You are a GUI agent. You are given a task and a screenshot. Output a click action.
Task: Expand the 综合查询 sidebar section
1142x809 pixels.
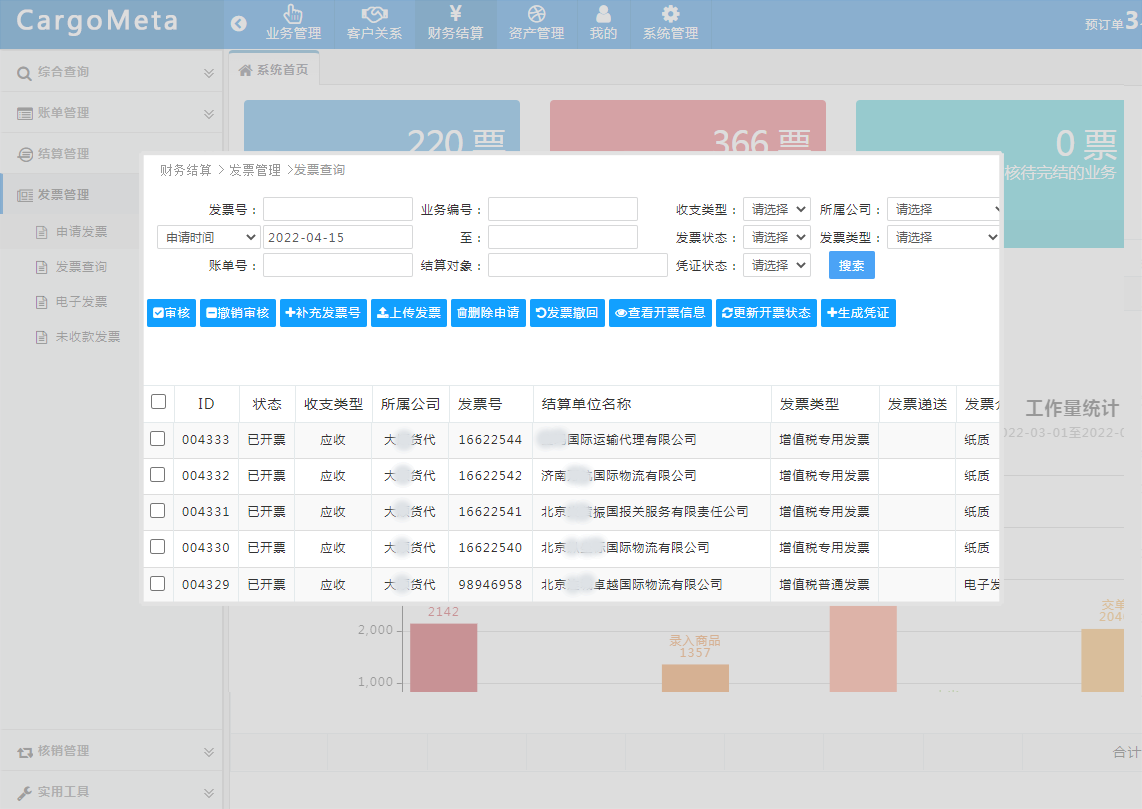[x=208, y=73]
